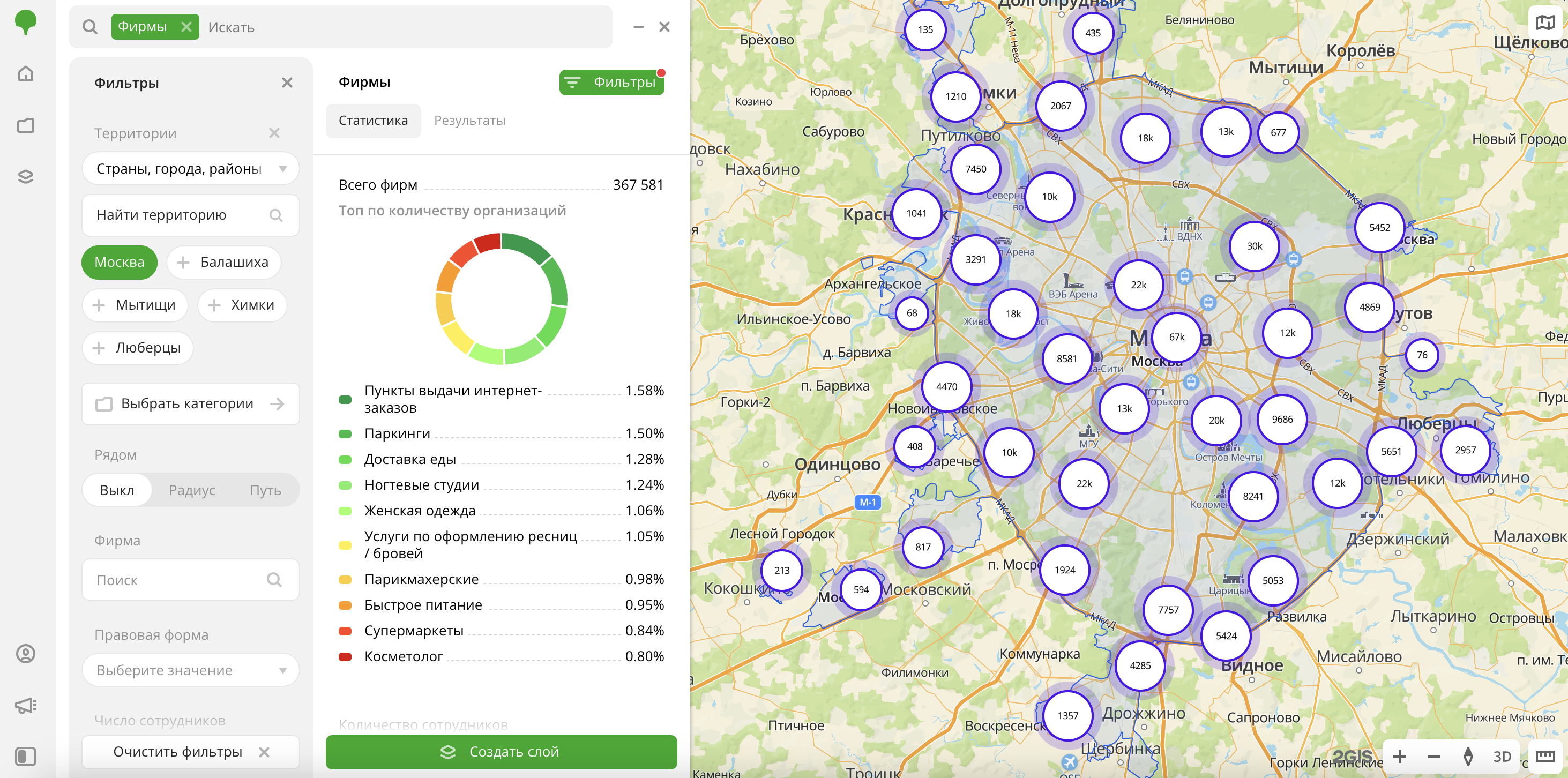Viewport: 1568px width, 778px height.
Task: Switch to the Результаты tab
Action: 469,121
